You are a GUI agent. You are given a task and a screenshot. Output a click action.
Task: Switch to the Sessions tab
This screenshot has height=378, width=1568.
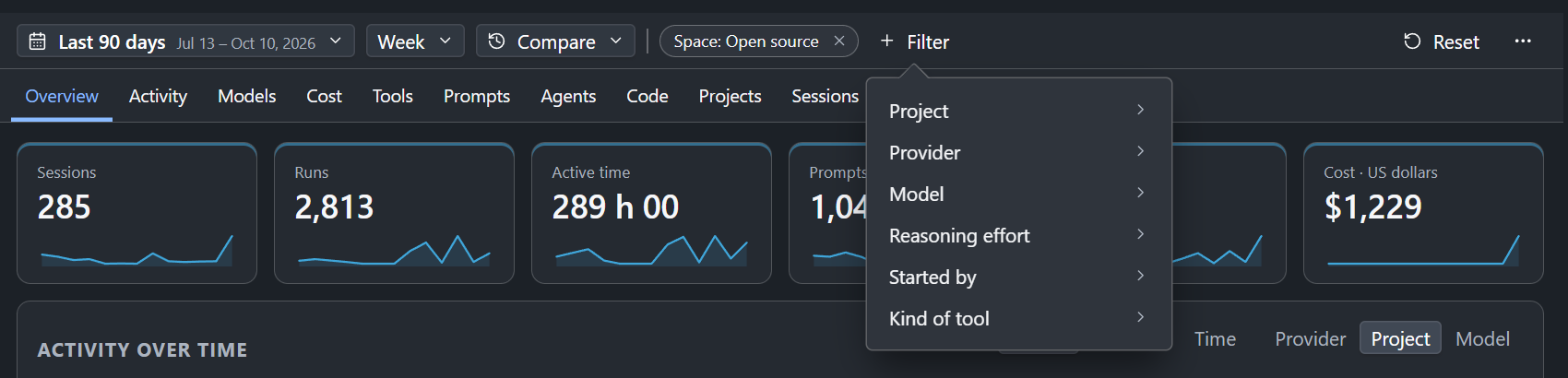(825, 96)
